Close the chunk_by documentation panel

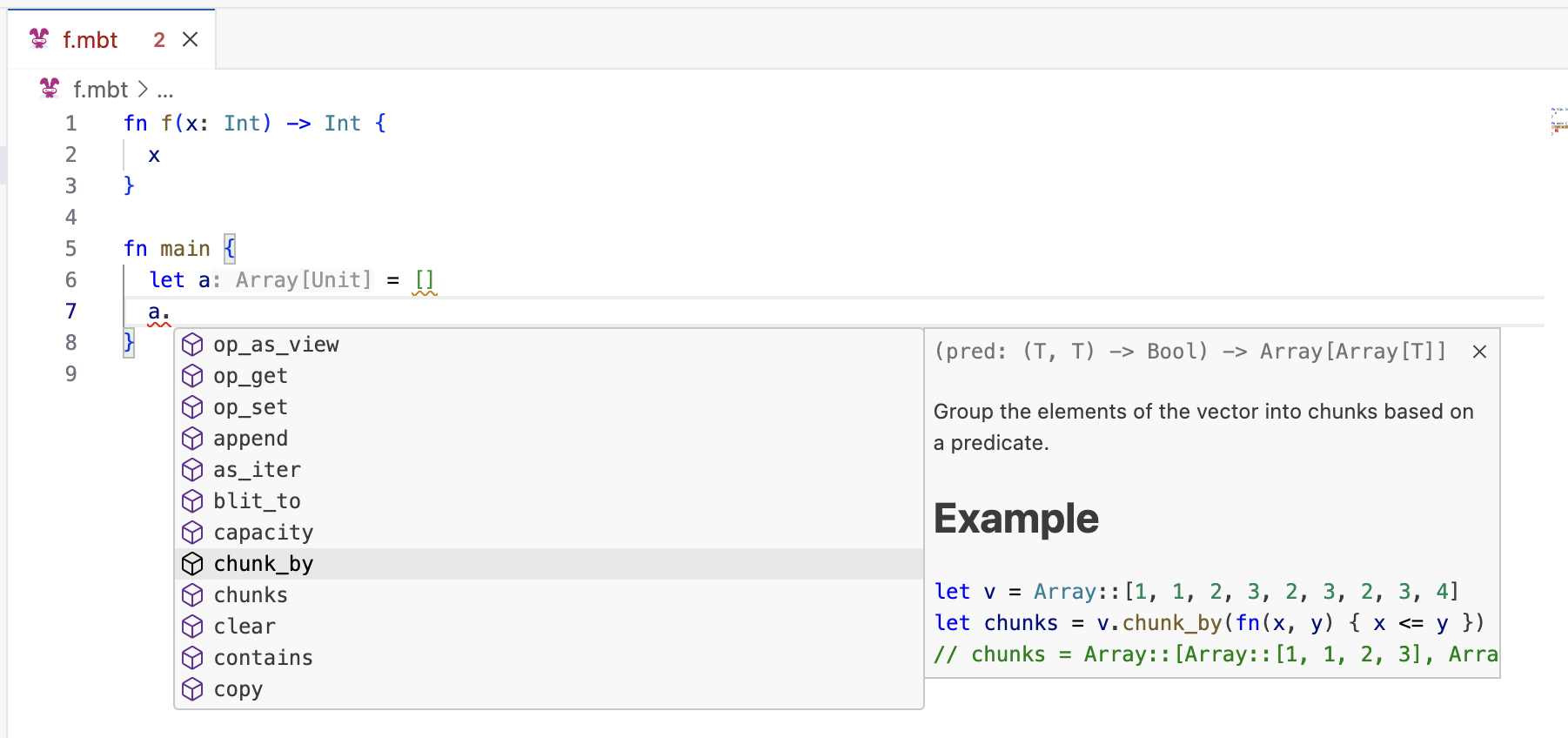[x=1479, y=352]
